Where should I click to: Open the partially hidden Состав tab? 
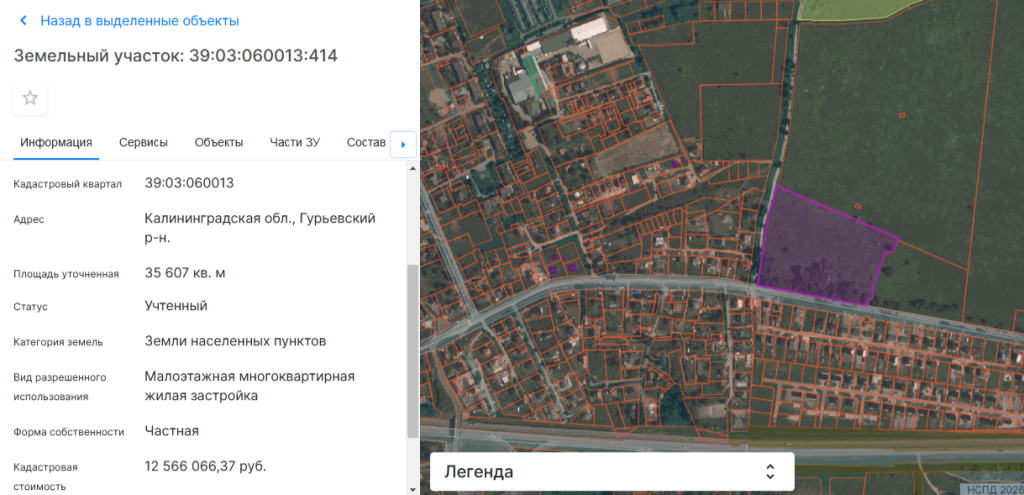pyautogui.click(x=365, y=142)
